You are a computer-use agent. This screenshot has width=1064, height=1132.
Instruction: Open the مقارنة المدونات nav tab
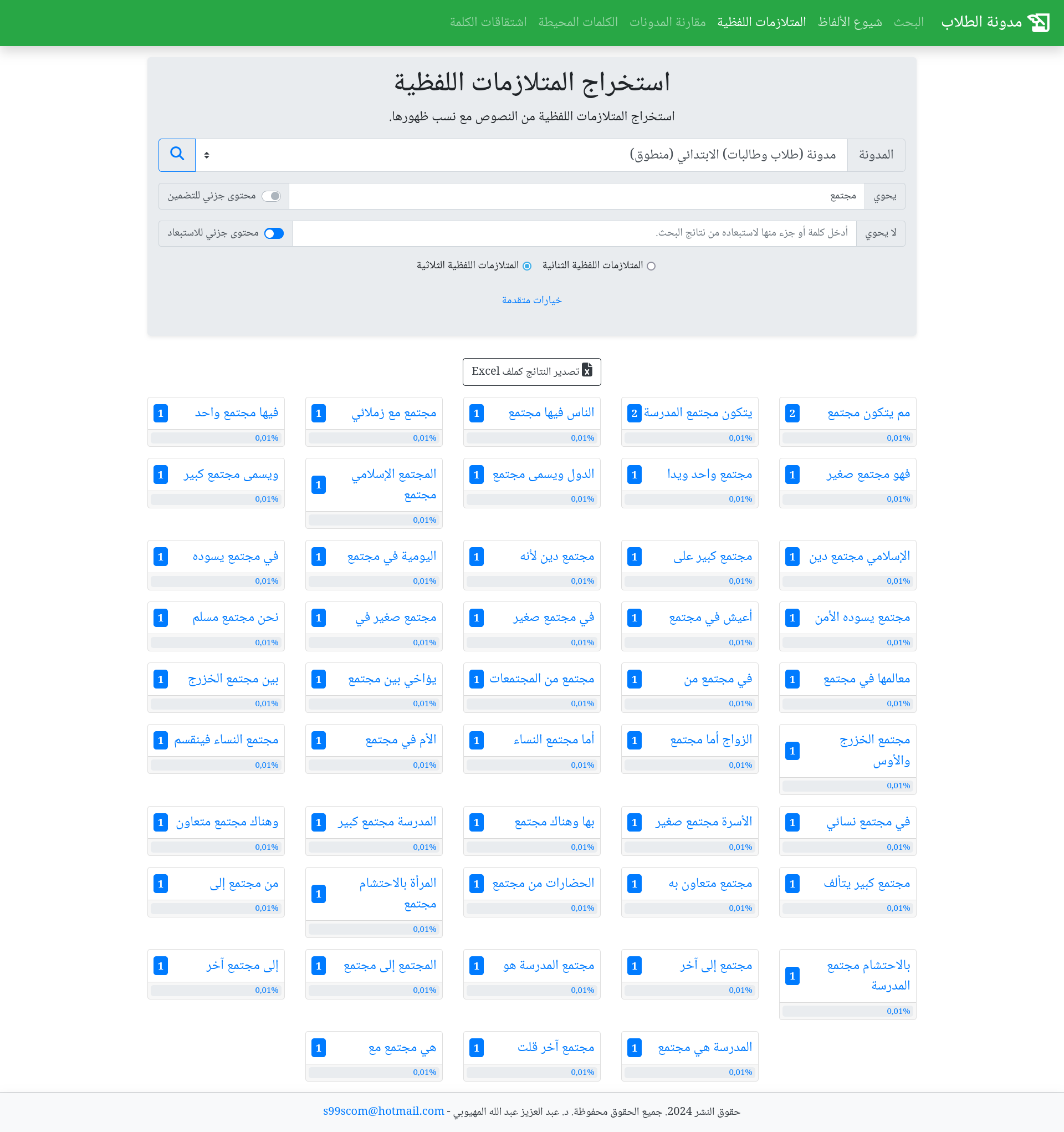[x=668, y=22]
